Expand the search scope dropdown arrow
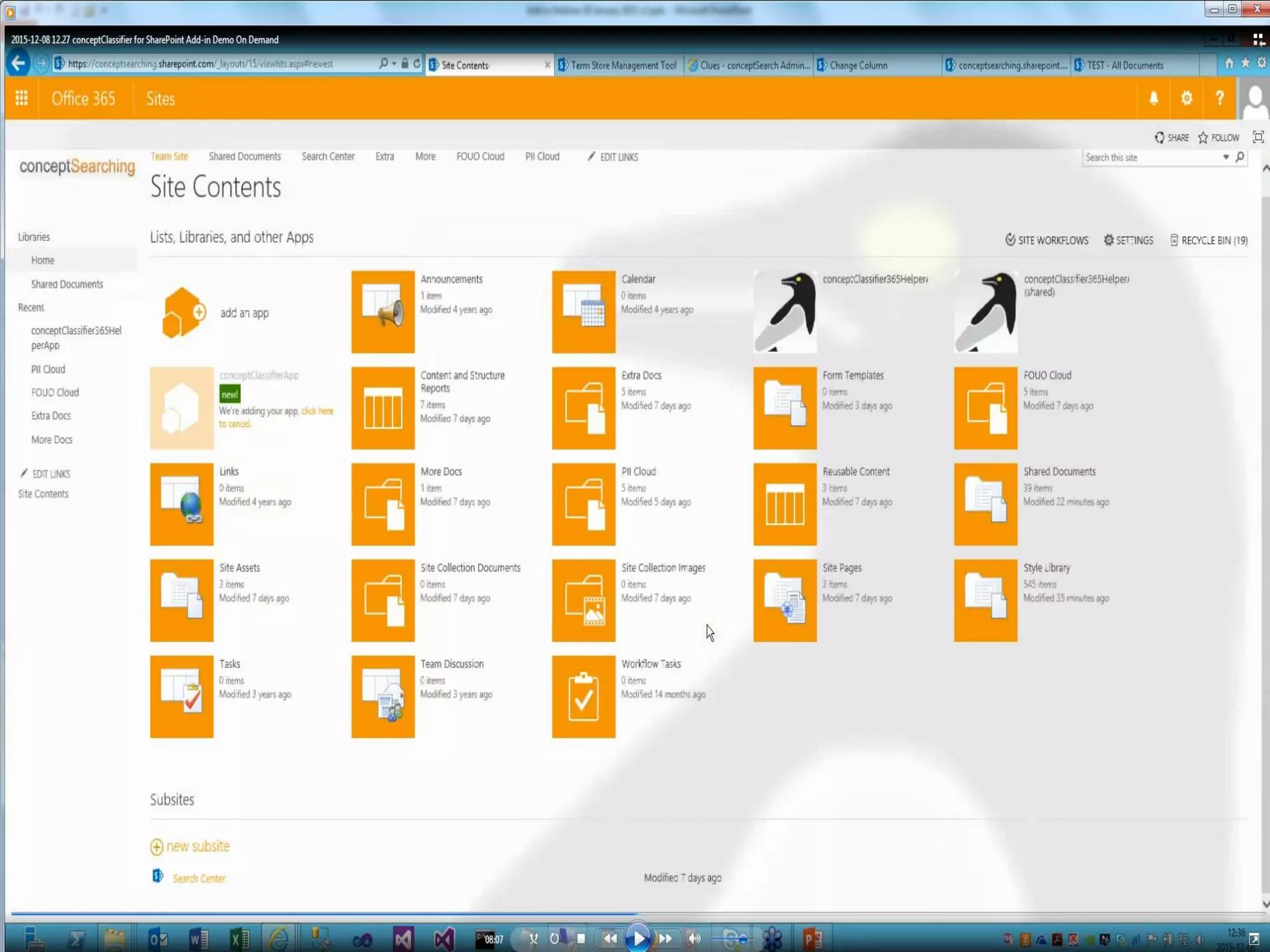This screenshot has height=952, width=1270. tap(1225, 157)
